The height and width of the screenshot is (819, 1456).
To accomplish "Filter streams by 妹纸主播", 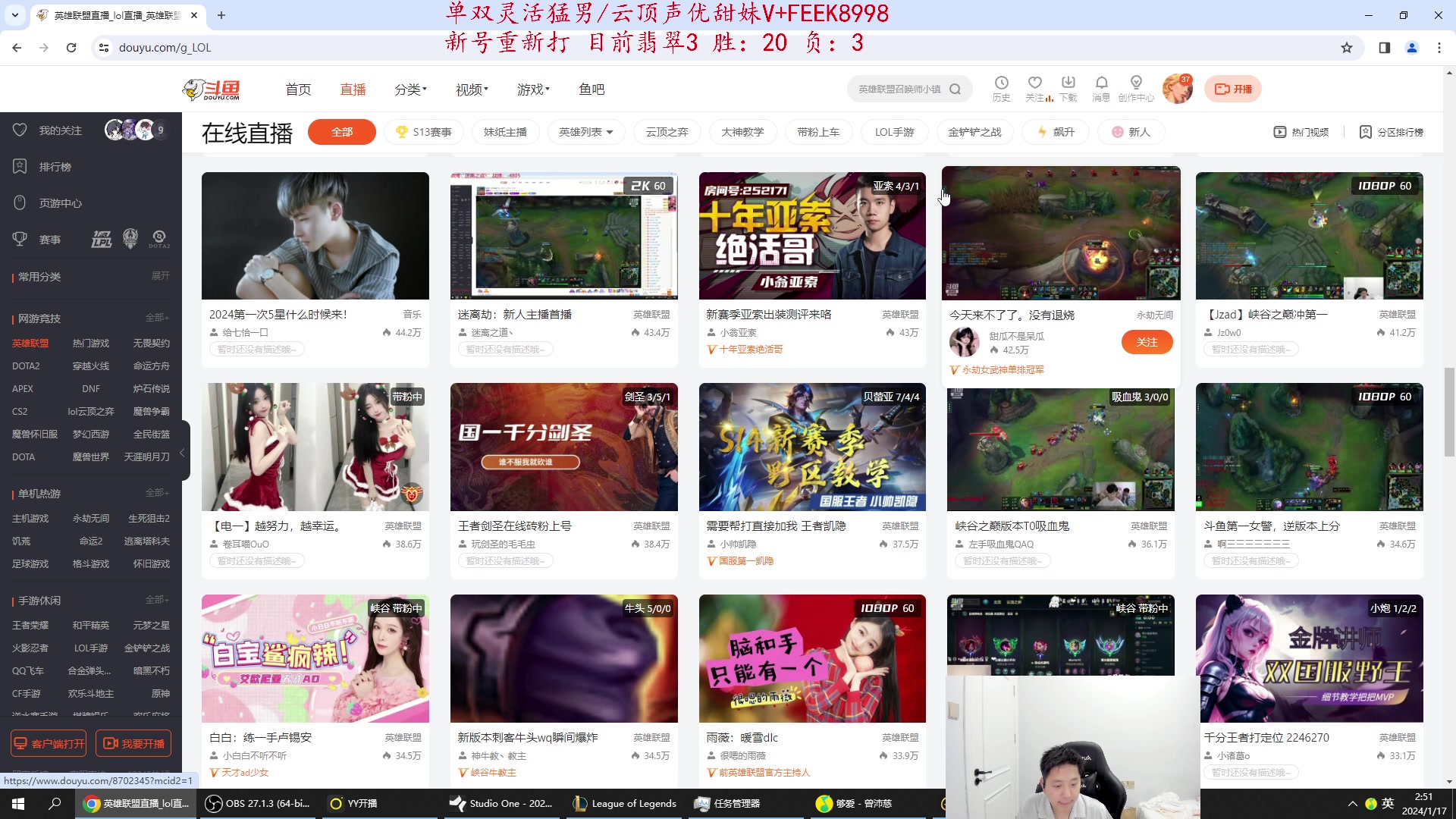I will pos(505,132).
